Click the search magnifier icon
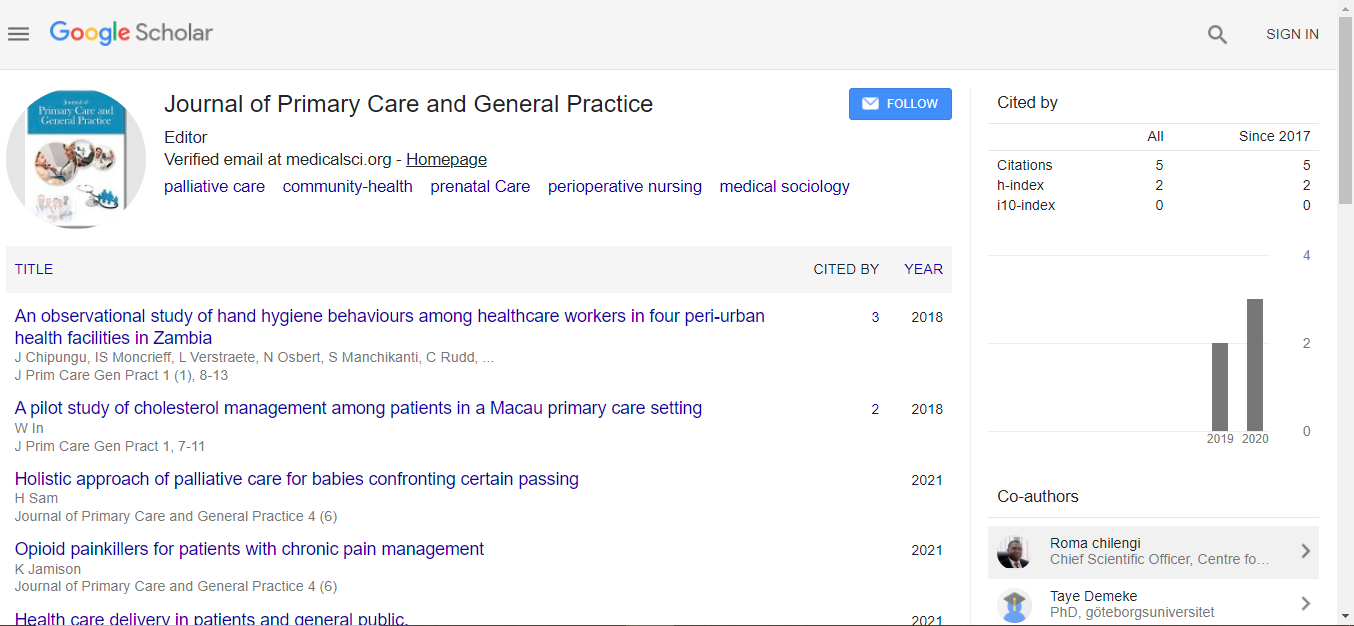The image size is (1354, 626). pos(1217,34)
